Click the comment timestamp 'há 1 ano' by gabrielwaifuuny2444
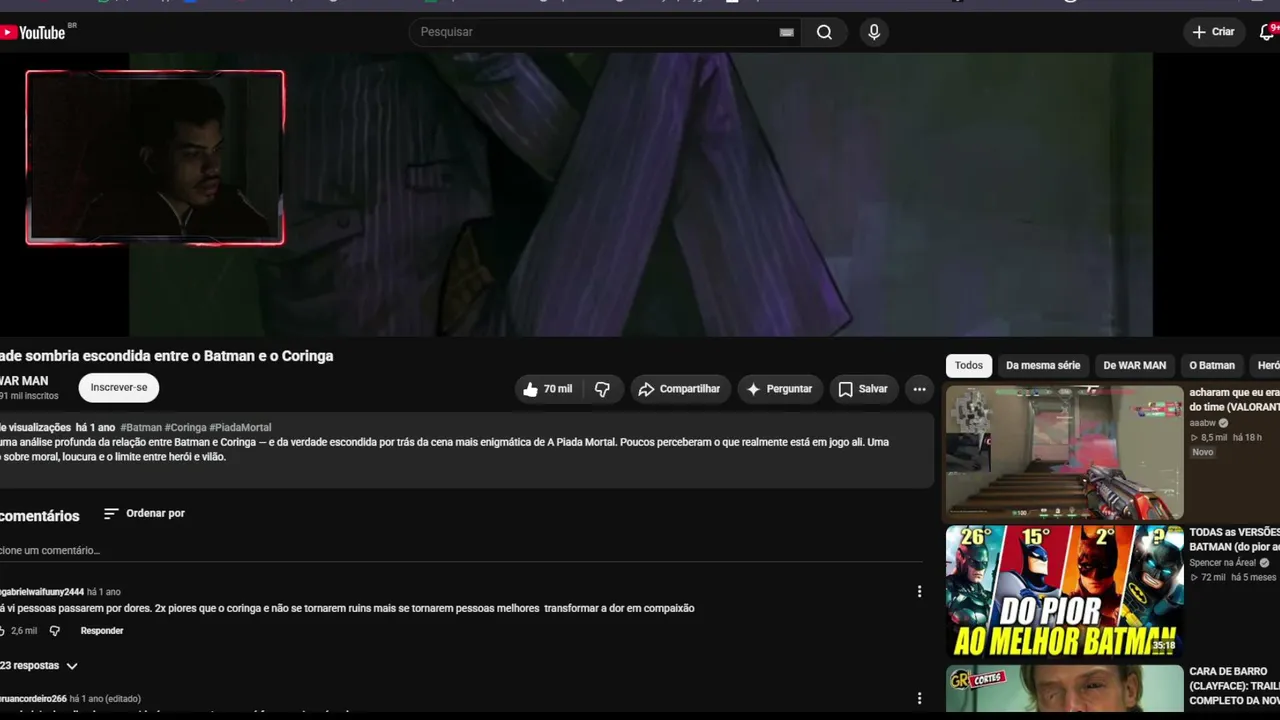The width and height of the screenshot is (1280, 720). click(x=103, y=592)
